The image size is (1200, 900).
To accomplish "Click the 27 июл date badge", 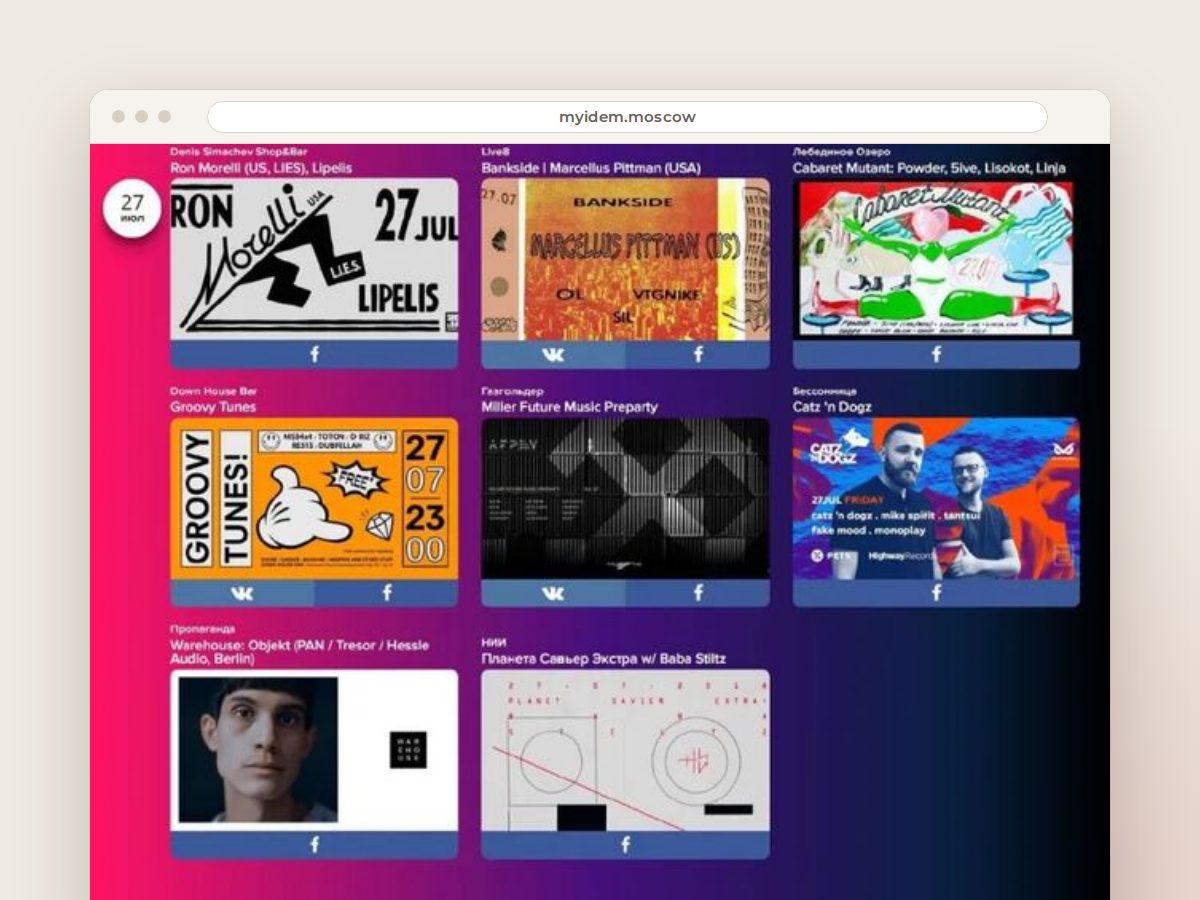I will click(x=132, y=208).
